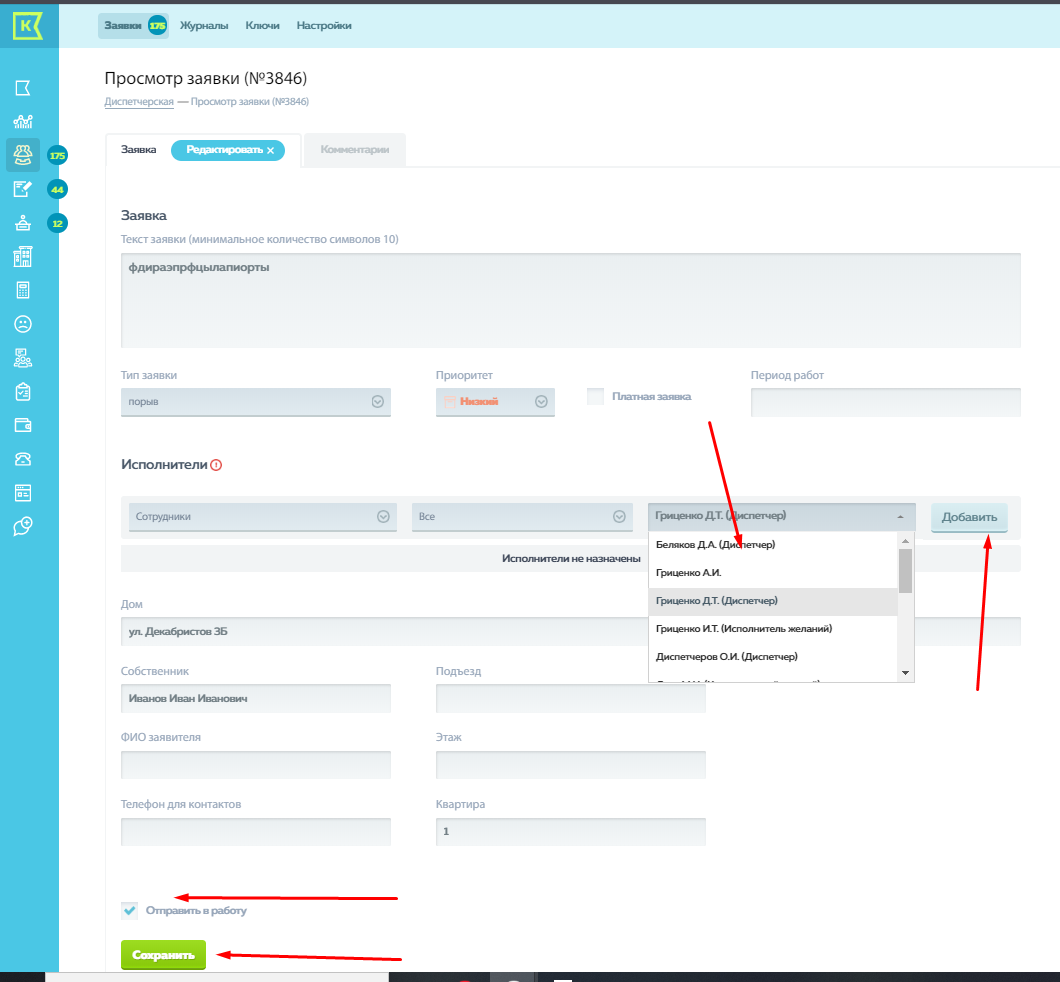
Task: Choose highlighted Гриценко Д.Т. (Диспетчер) in list
Action: [x=773, y=601]
